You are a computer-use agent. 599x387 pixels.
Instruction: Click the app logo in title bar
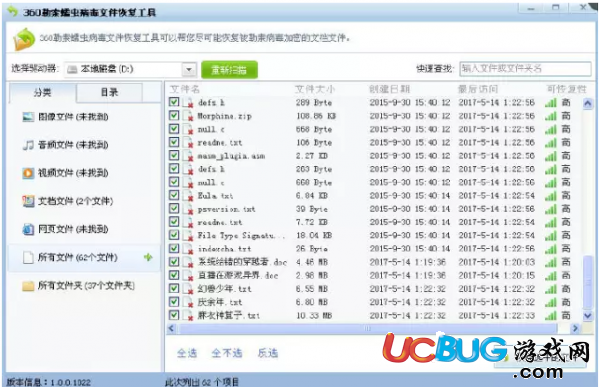click(x=13, y=12)
